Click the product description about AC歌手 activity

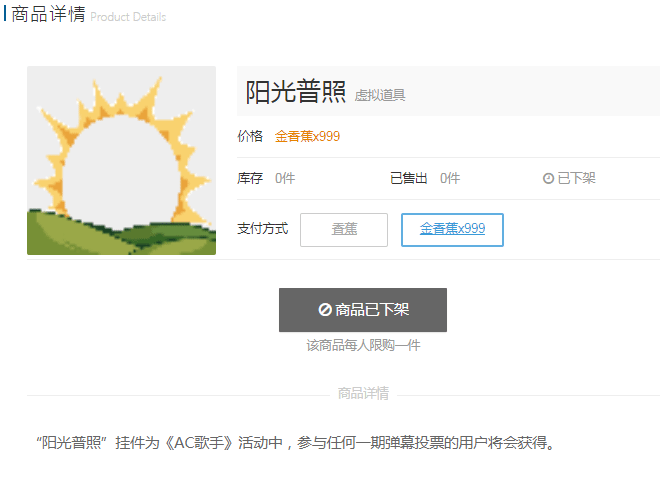[296, 443]
